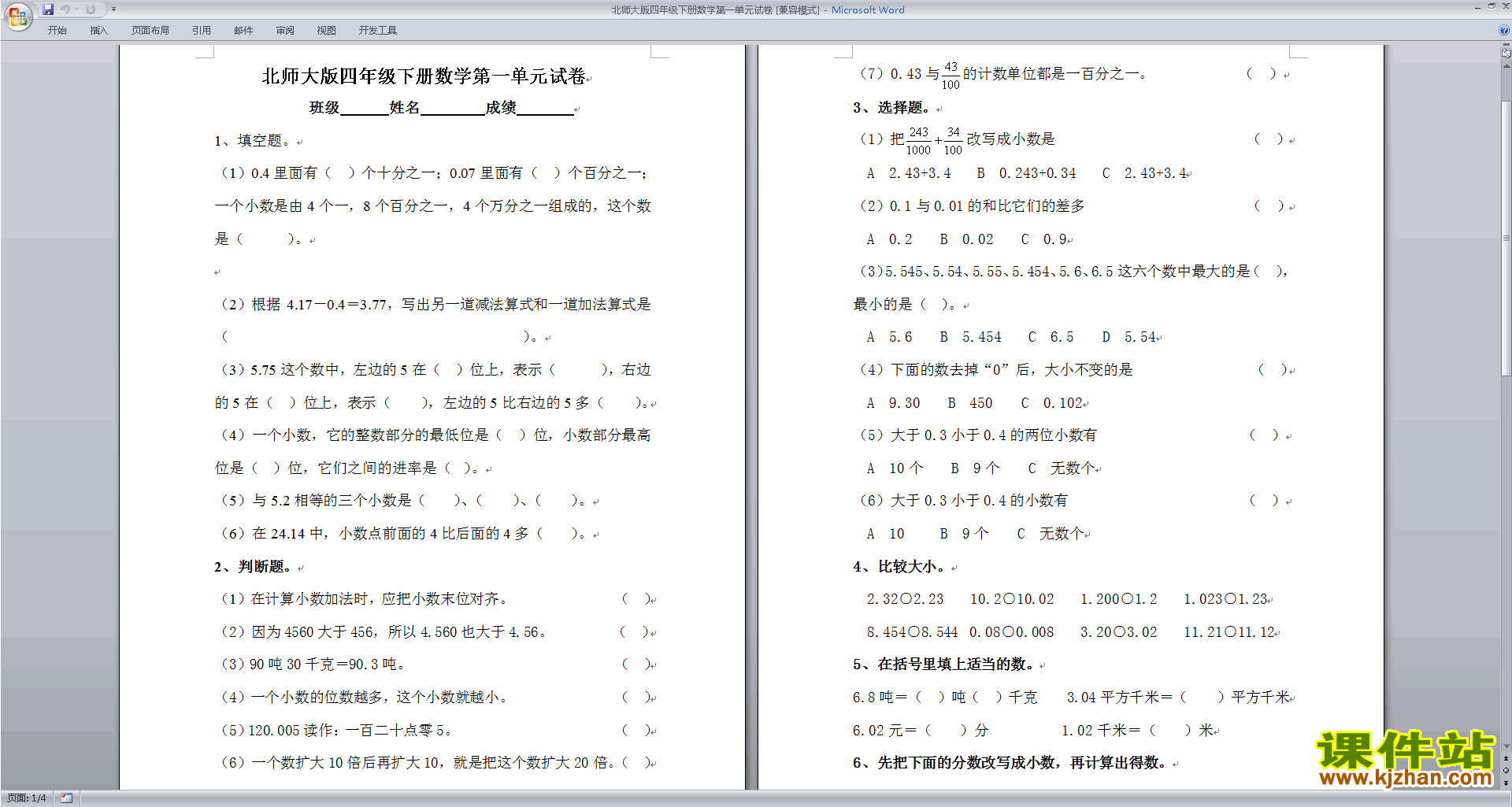The height and width of the screenshot is (807, 1512).
Task: Click the heading 2、判断题
Action: [252, 567]
